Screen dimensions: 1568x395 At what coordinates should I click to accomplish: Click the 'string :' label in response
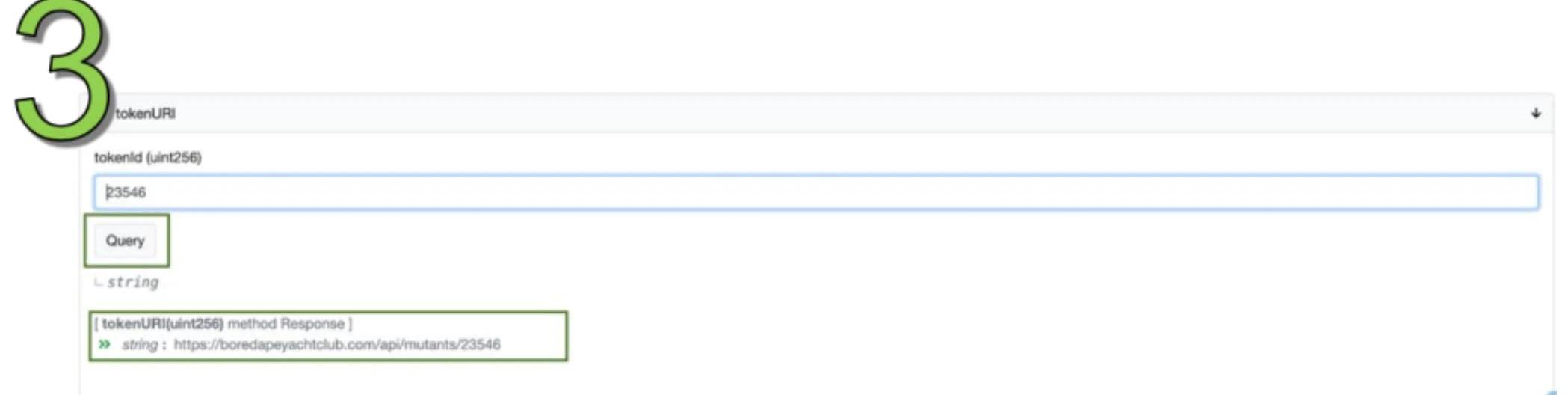143,345
